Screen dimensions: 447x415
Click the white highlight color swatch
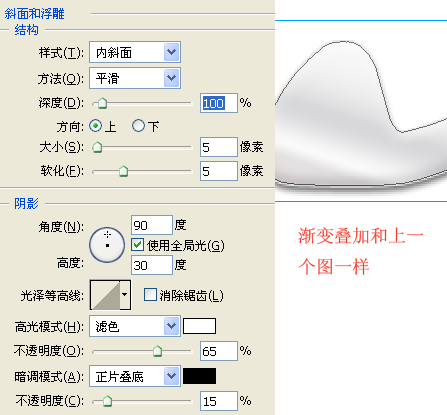(199, 326)
